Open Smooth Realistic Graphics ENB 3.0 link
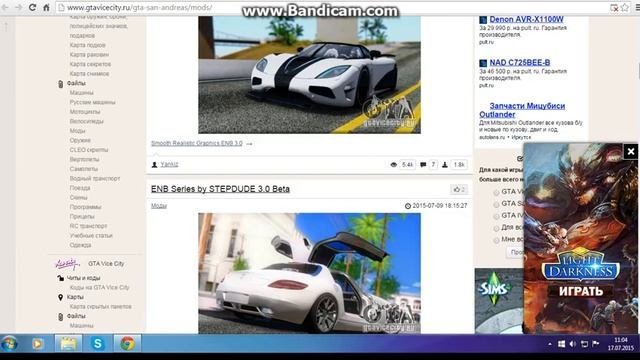The image size is (640, 360). 197,143
